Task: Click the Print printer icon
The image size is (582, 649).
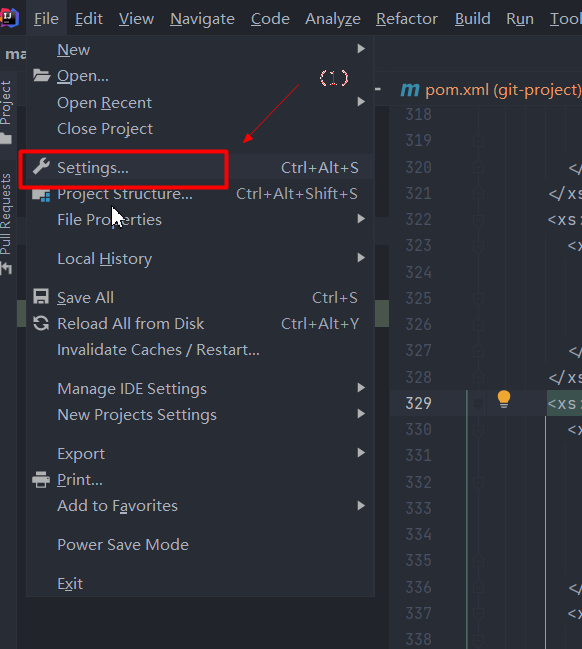Action: click(41, 480)
